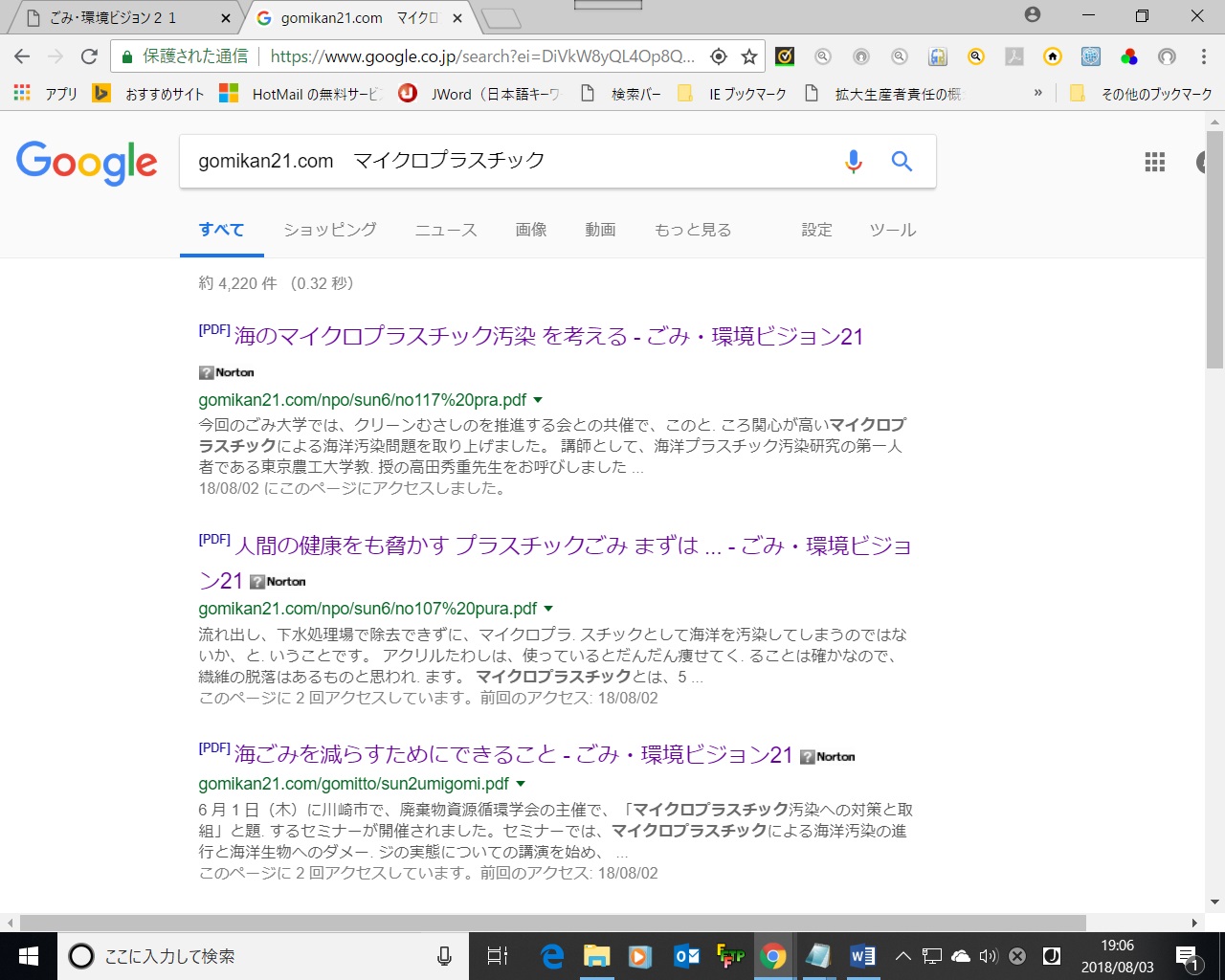This screenshot has width=1225, height=980.
Task: Bookmark this page with the star icon
Action: 750,57
